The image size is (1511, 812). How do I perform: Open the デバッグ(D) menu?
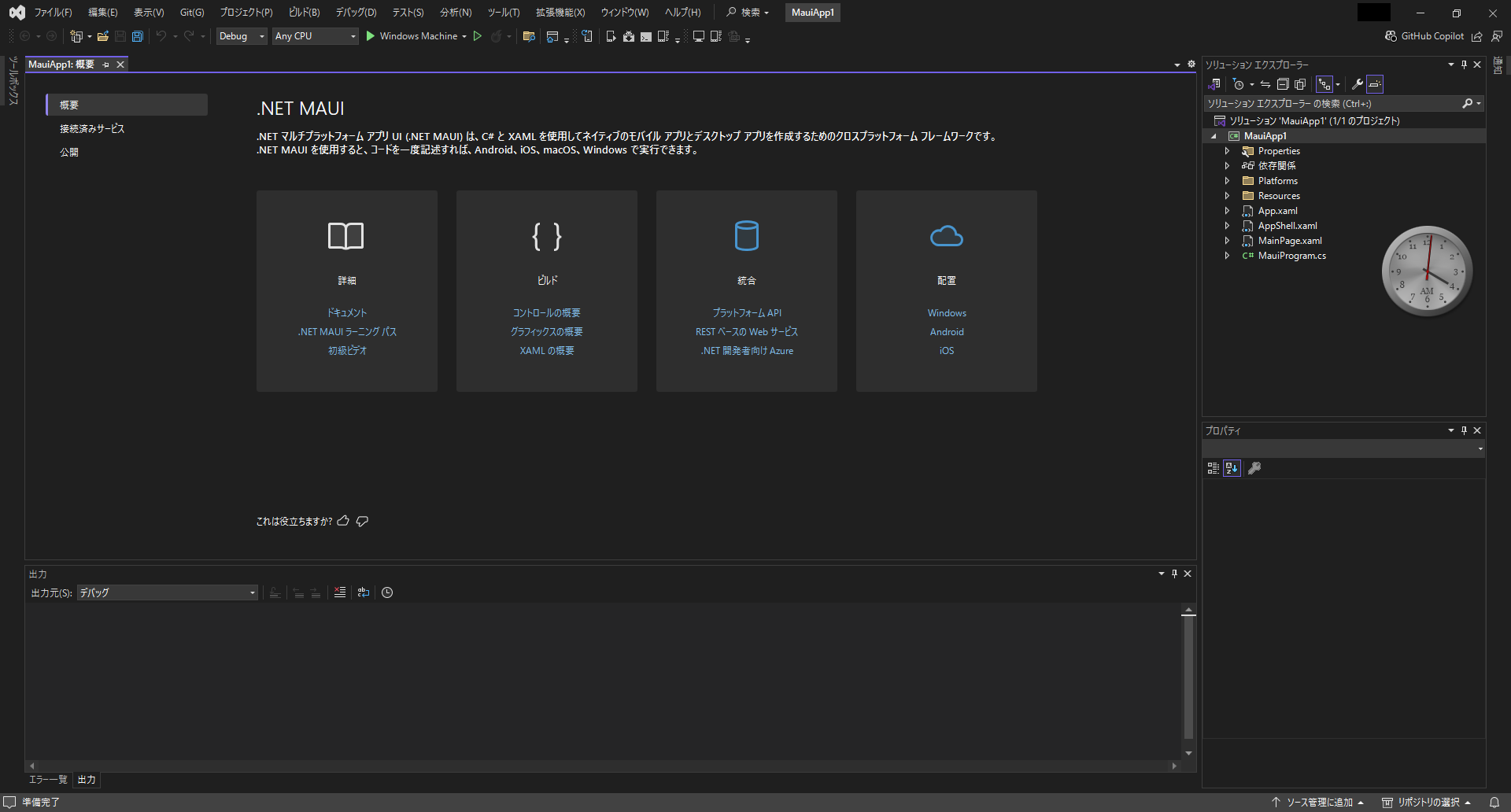click(356, 13)
